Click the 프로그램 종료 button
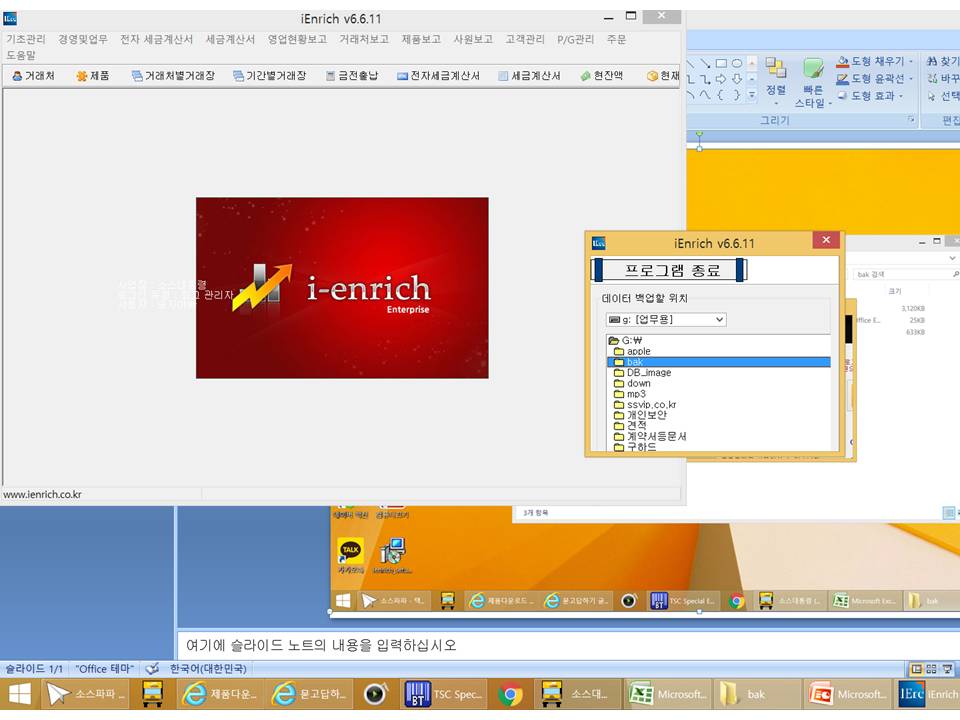 (669, 271)
